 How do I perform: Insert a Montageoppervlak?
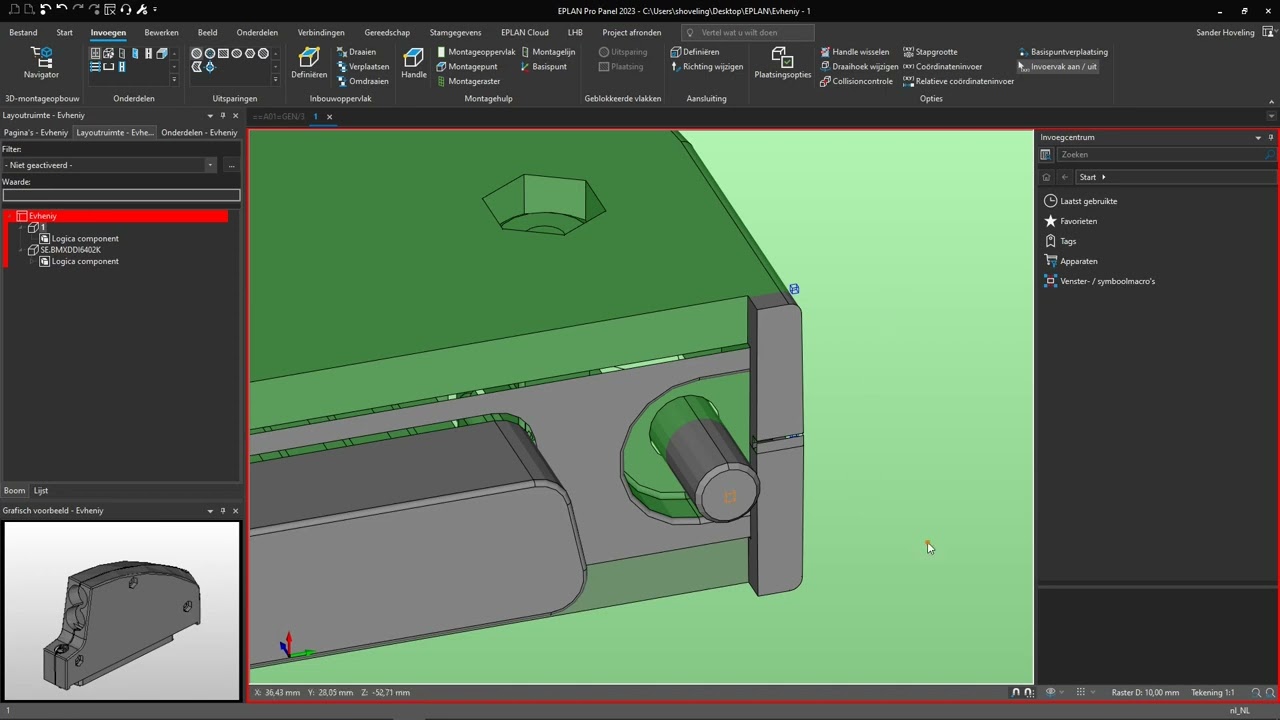tap(476, 52)
